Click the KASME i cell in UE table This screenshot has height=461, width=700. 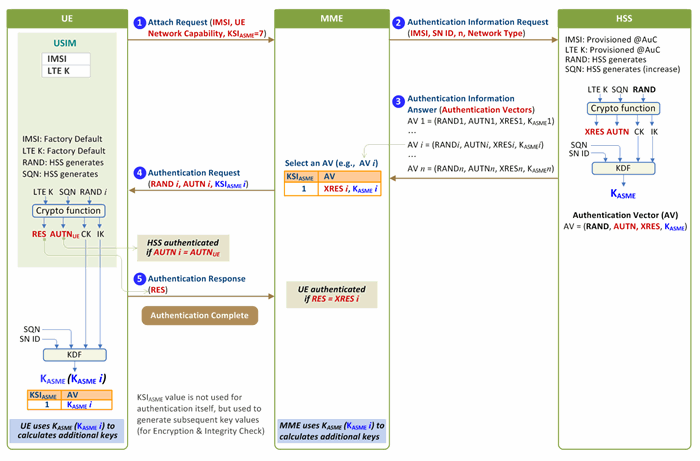[87, 405]
